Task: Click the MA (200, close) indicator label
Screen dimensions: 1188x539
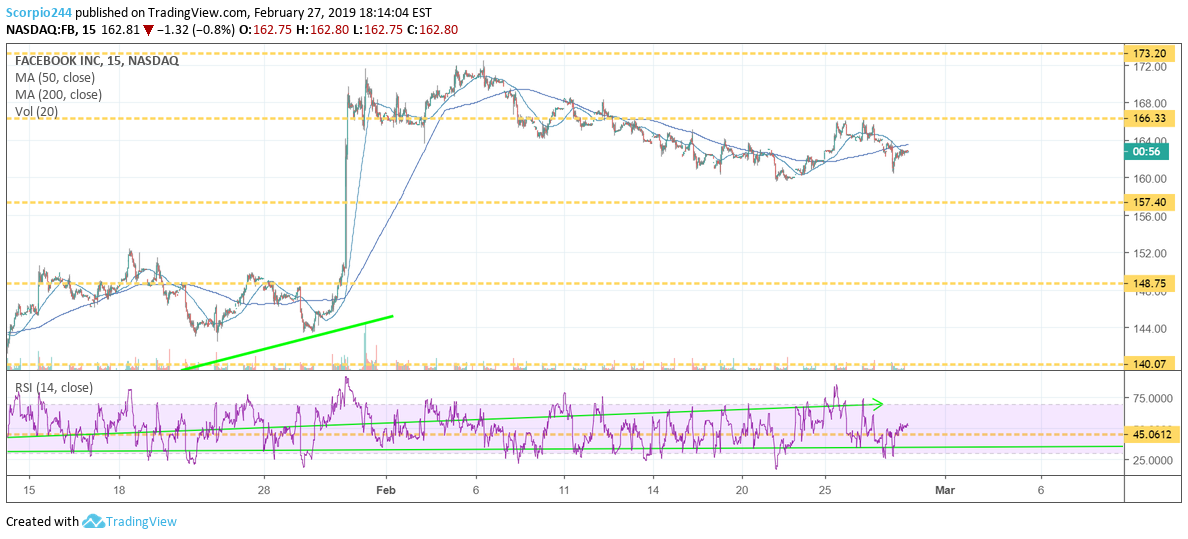Action: click(x=56, y=95)
